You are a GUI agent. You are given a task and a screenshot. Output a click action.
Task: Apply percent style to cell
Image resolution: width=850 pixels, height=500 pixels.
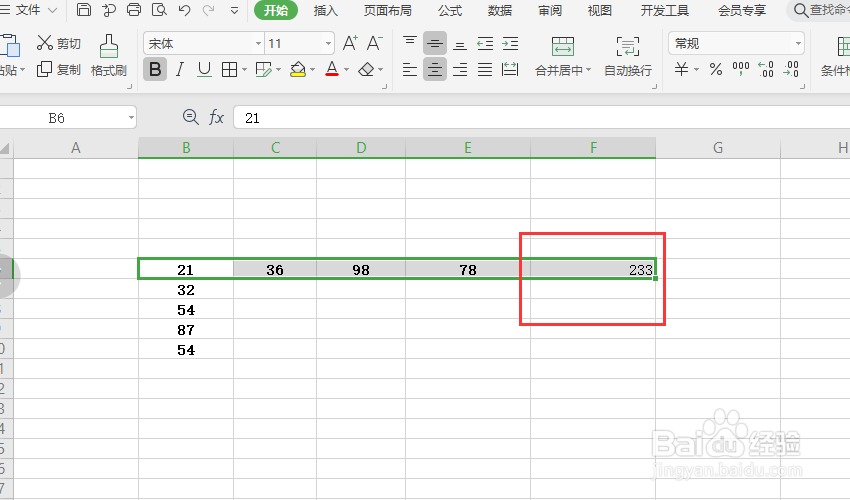[x=716, y=69]
